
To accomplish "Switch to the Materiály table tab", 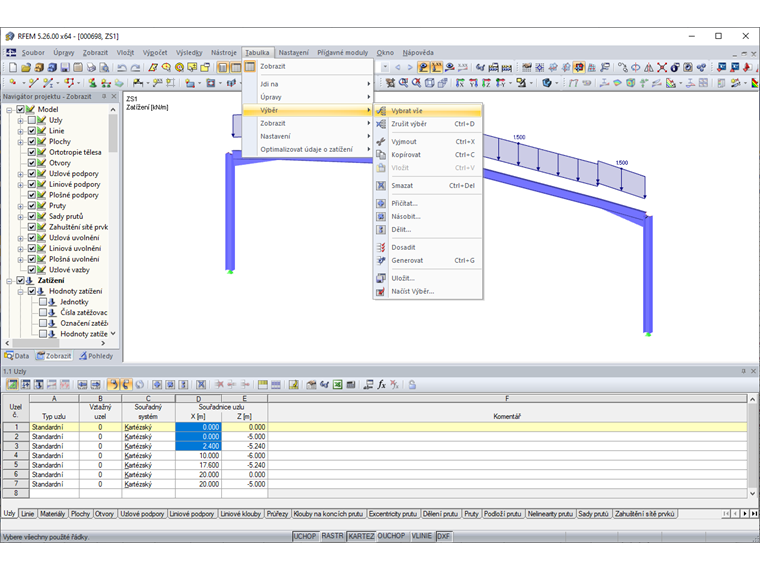I will 52,514.
